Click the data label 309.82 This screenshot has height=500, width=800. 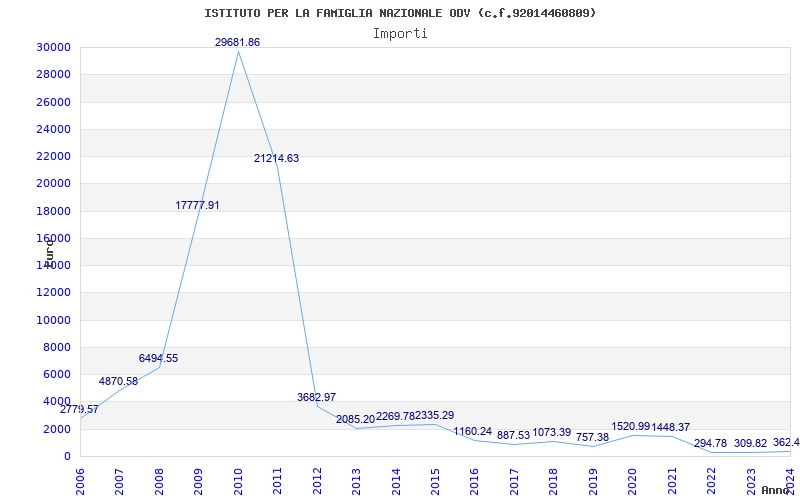(x=751, y=443)
